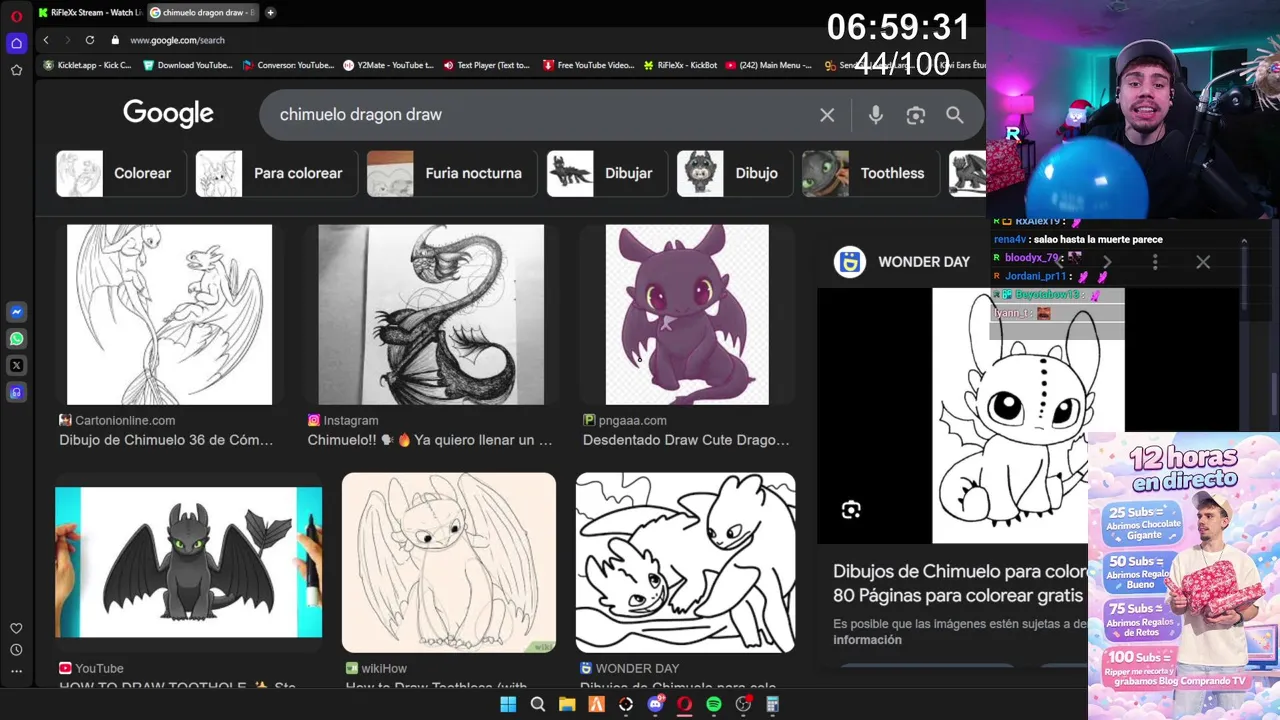Open the Opera main menu logo
Image resolution: width=1280 pixels, height=720 pixels.
click(16, 16)
